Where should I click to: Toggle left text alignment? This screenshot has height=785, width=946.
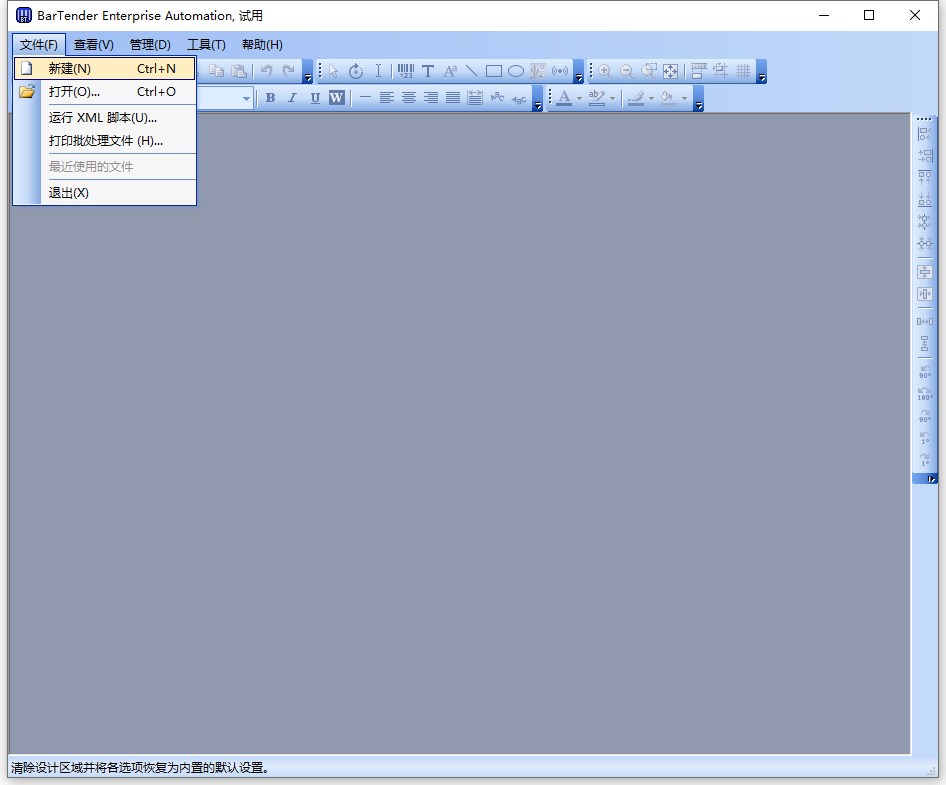(x=387, y=98)
